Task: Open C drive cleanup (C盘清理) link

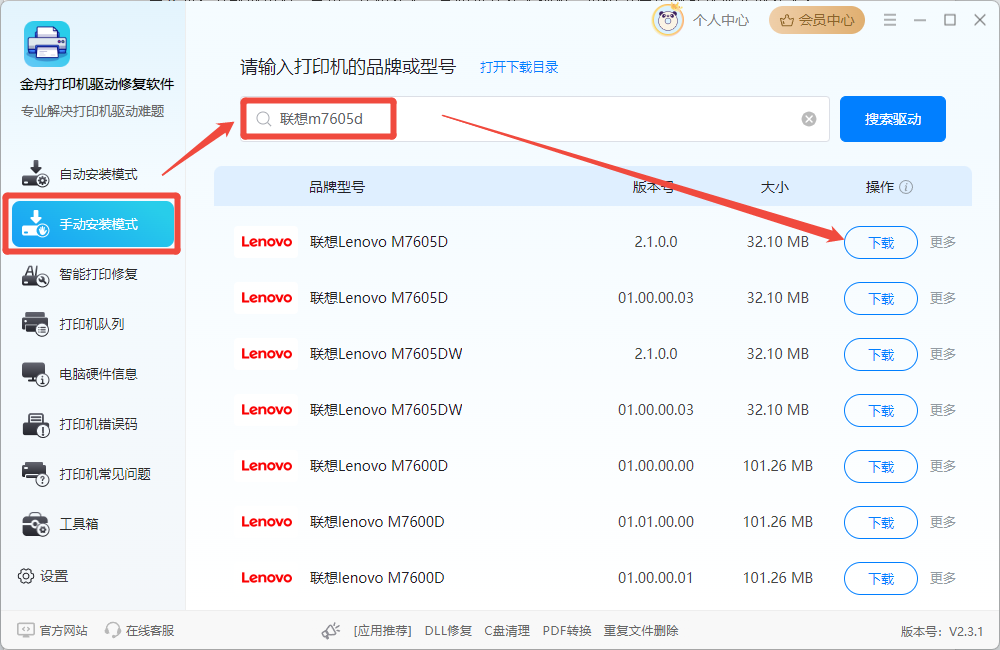Action: [507, 631]
